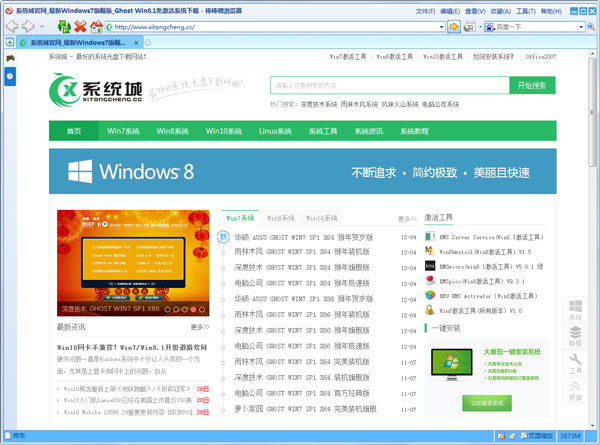Screen dimensions: 600x445
Task: Click the browser Back arrow button
Action: [12, 26]
